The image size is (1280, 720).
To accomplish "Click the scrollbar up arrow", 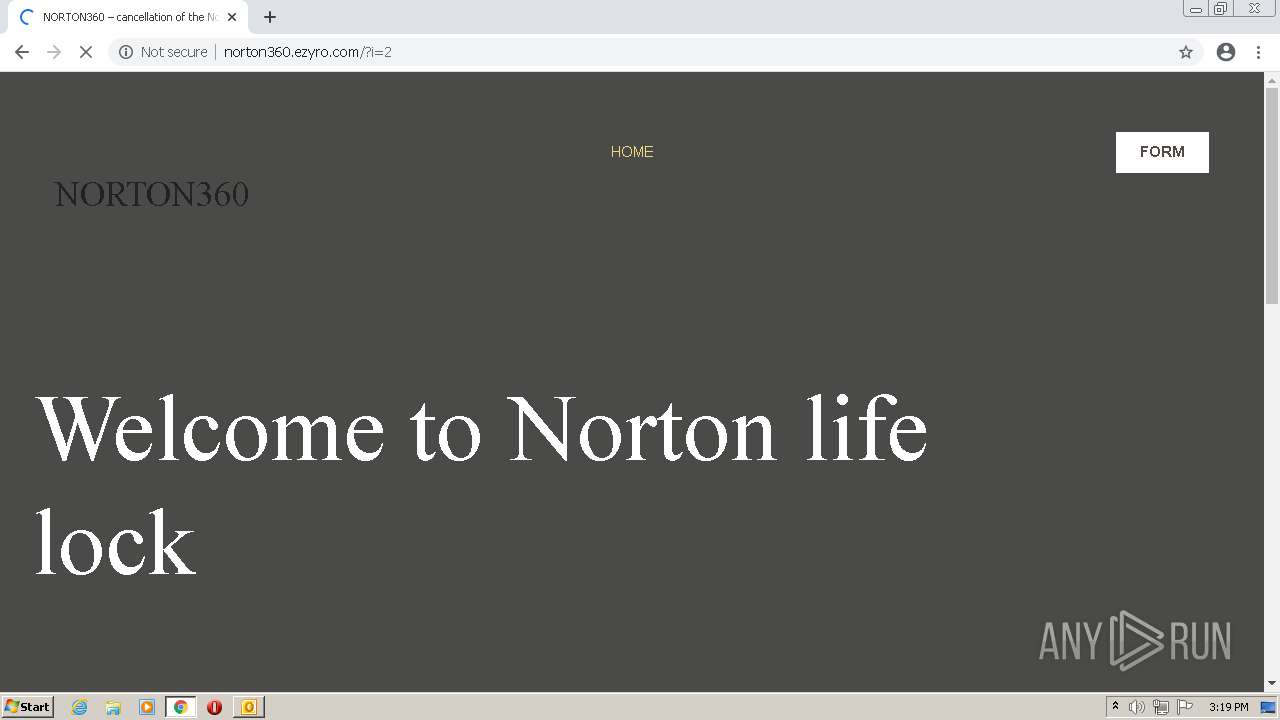I will coord(1272,80).
